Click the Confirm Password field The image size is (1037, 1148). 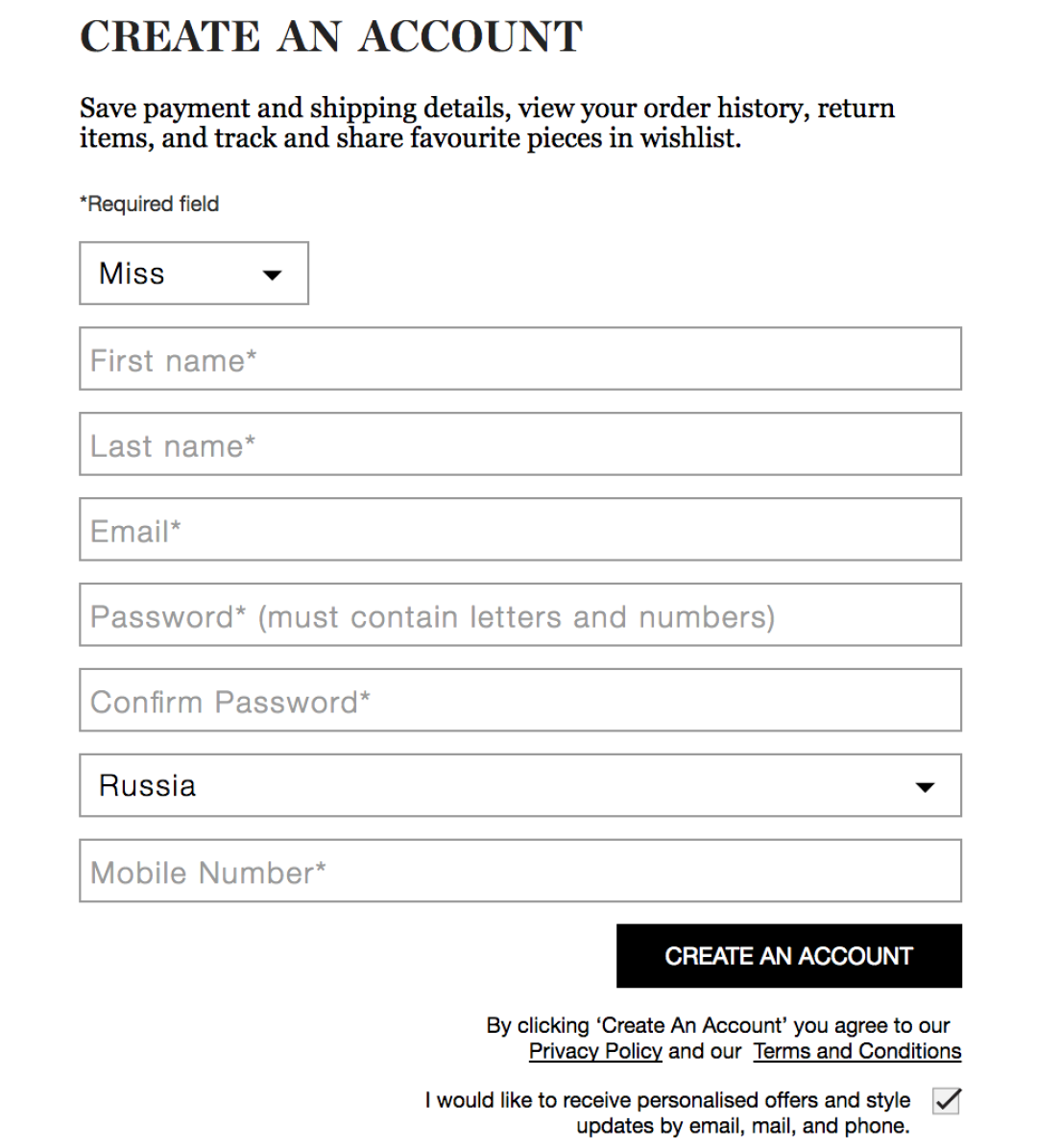click(x=519, y=701)
